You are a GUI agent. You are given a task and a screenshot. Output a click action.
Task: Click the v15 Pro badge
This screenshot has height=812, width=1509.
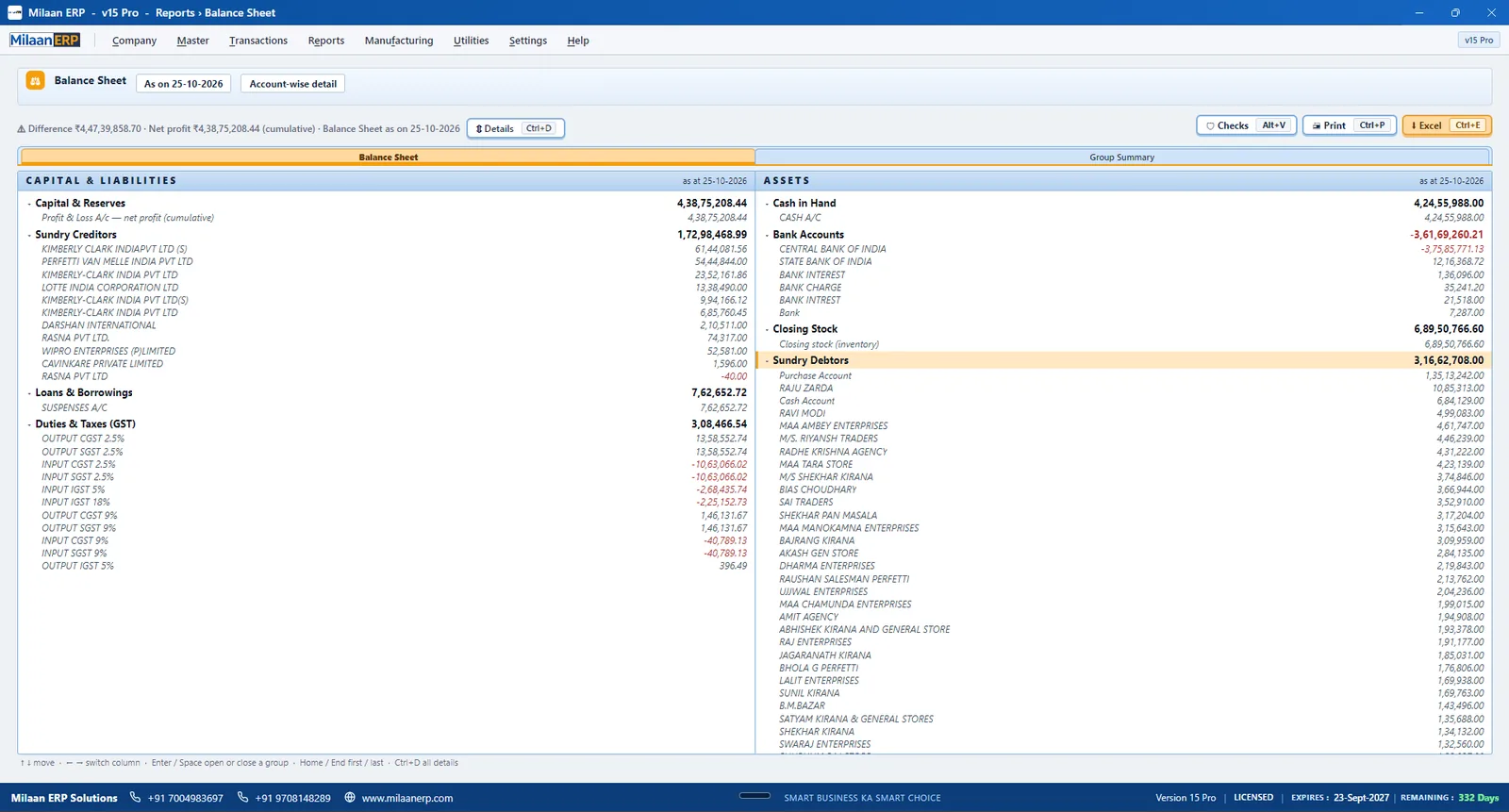[1478, 41]
